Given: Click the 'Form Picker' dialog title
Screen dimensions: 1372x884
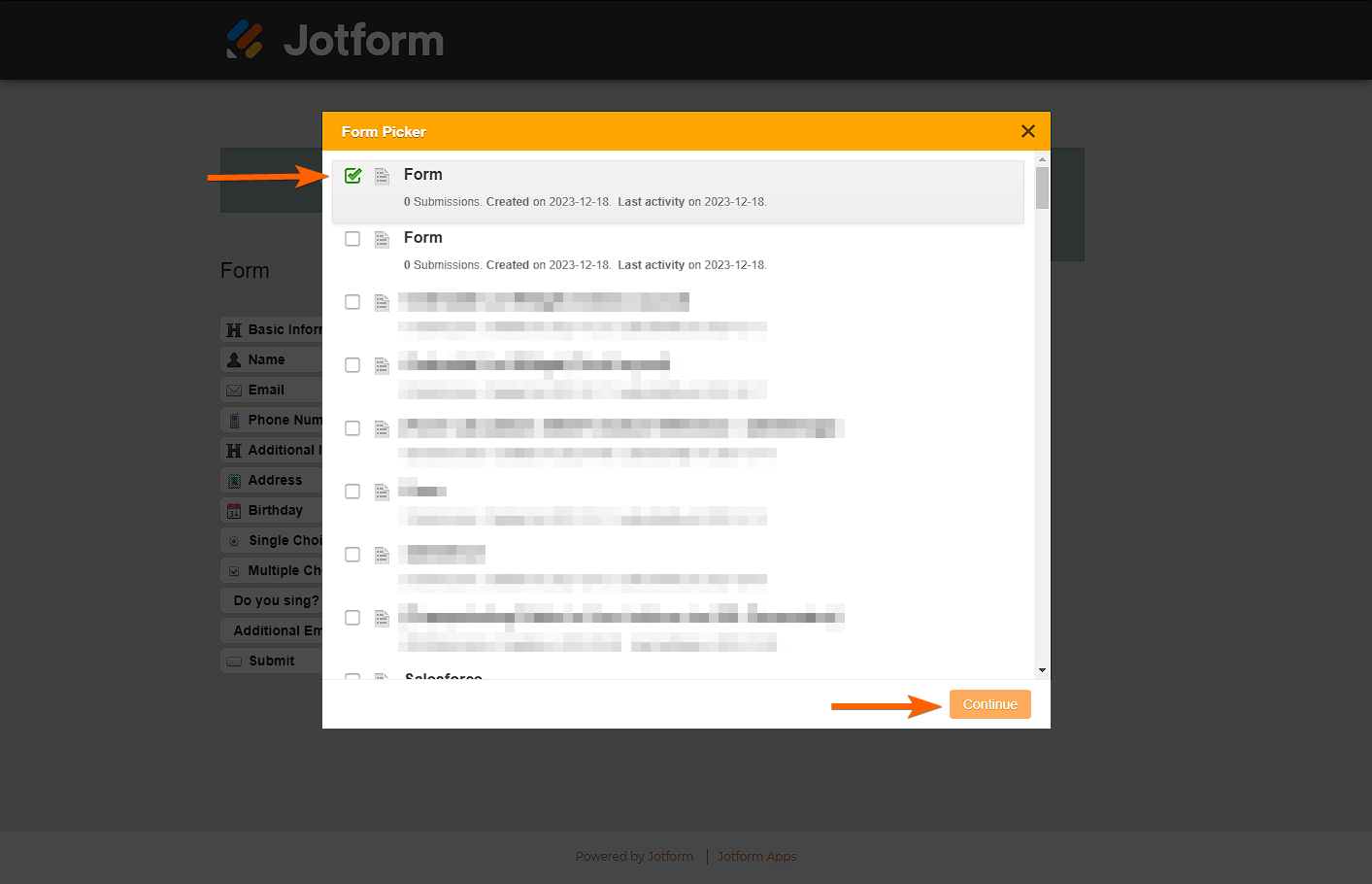Looking at the screenshot, I should coord(384,132).
